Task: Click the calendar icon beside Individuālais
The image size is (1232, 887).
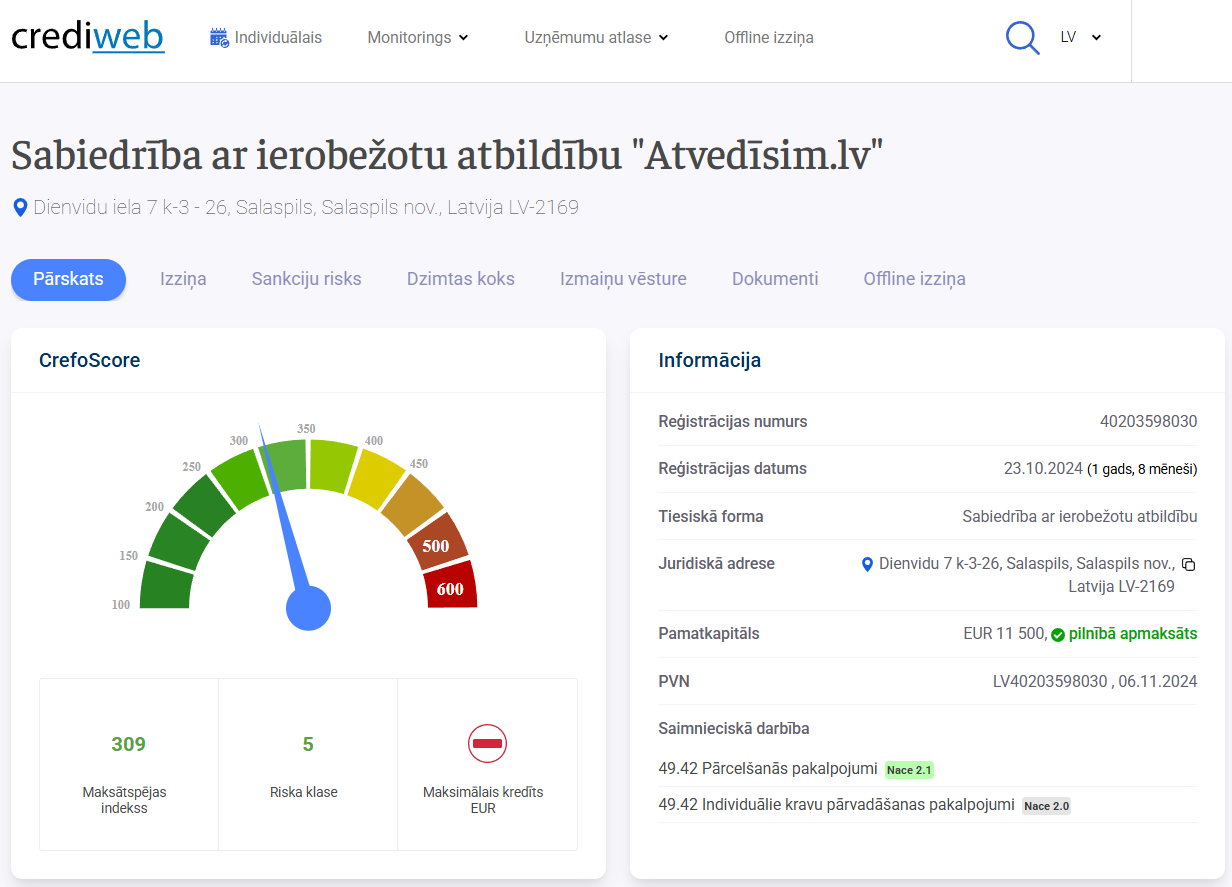Action: [x=219, y=37]
